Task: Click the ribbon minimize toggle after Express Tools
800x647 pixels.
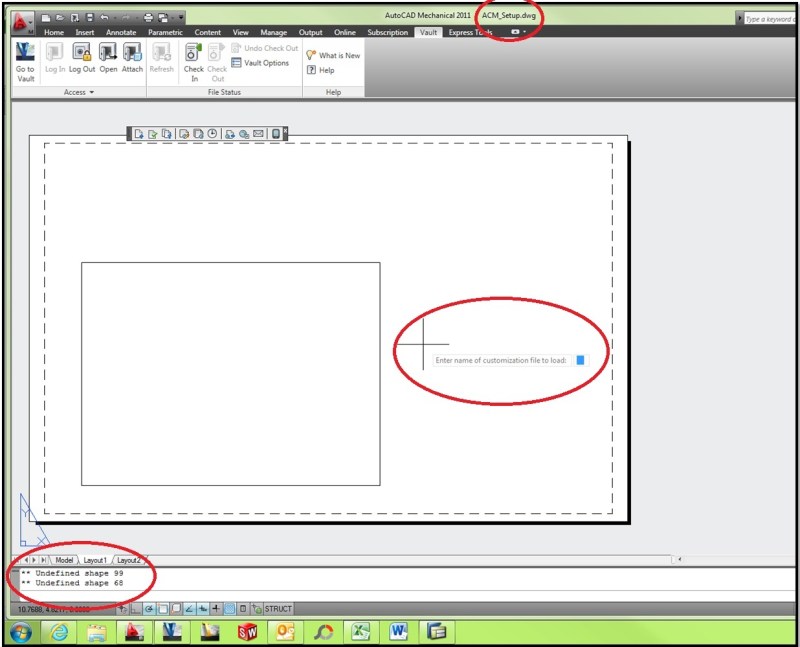Action: pos(517,32)
